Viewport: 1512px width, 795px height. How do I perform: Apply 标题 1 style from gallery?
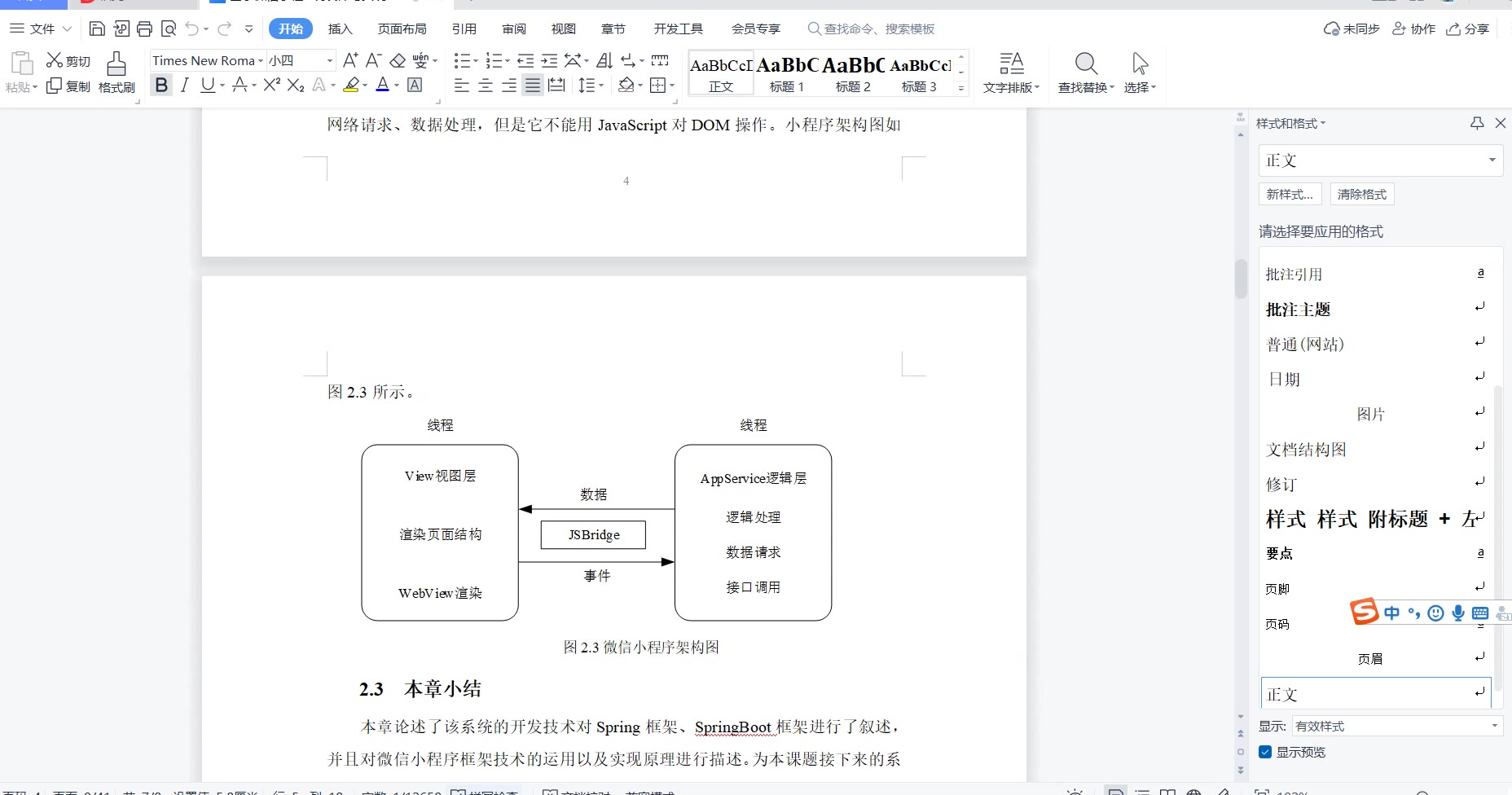(x=787, y=73)
